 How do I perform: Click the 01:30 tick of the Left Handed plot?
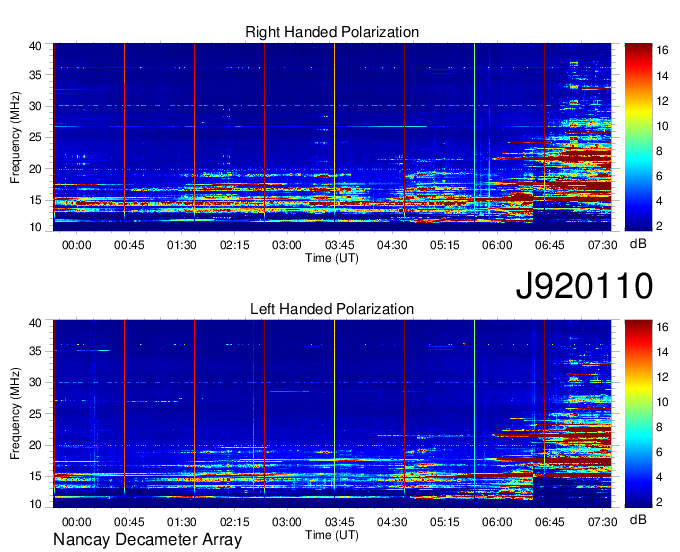182,522
